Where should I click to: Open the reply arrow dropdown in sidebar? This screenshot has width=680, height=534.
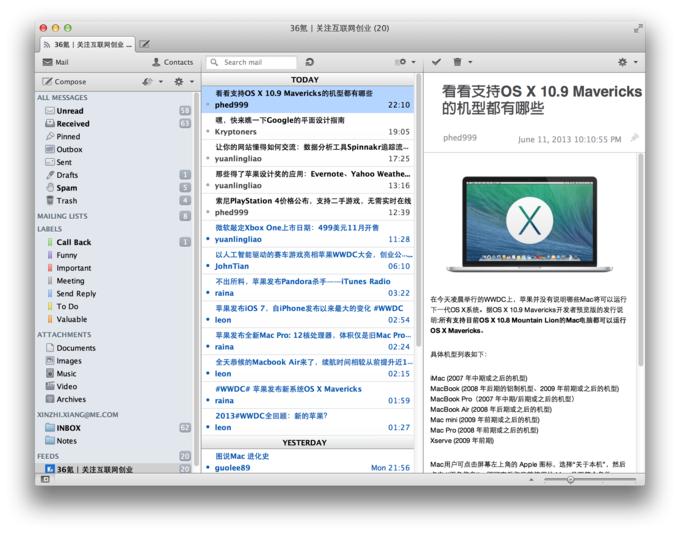tap(152, 82)
